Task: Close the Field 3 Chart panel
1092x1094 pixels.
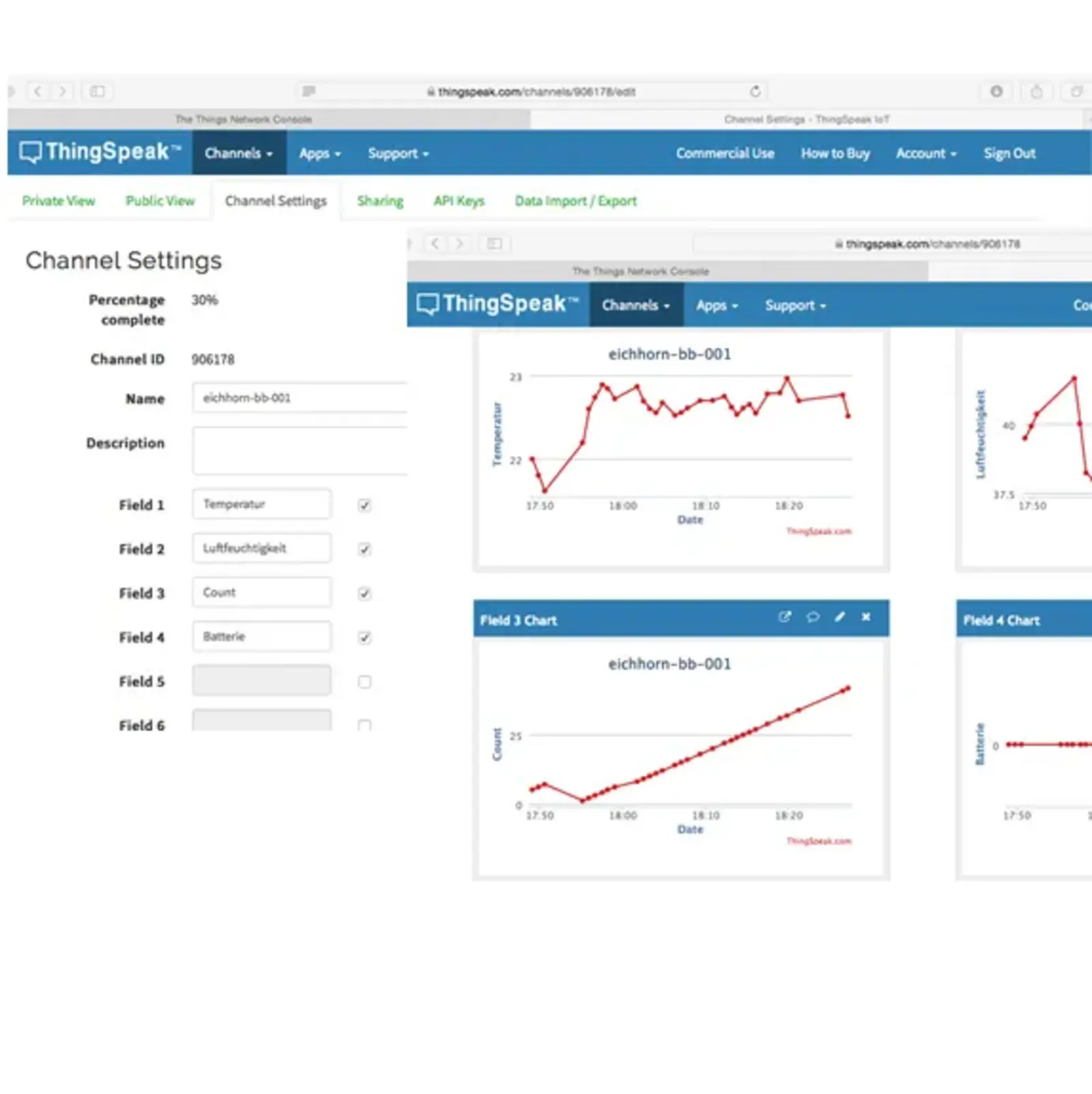Action: point(866,617)
